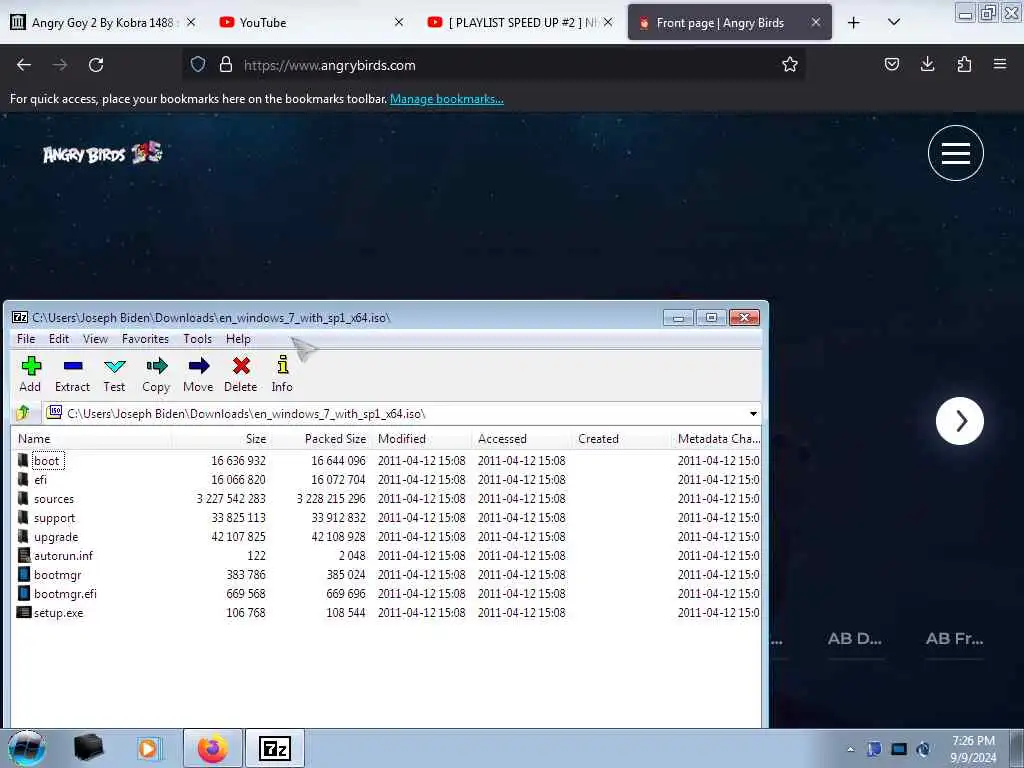Close the Front page Angry Birds tab
1024x768 pixels.
pyautogui.click(x=816, y=22)
